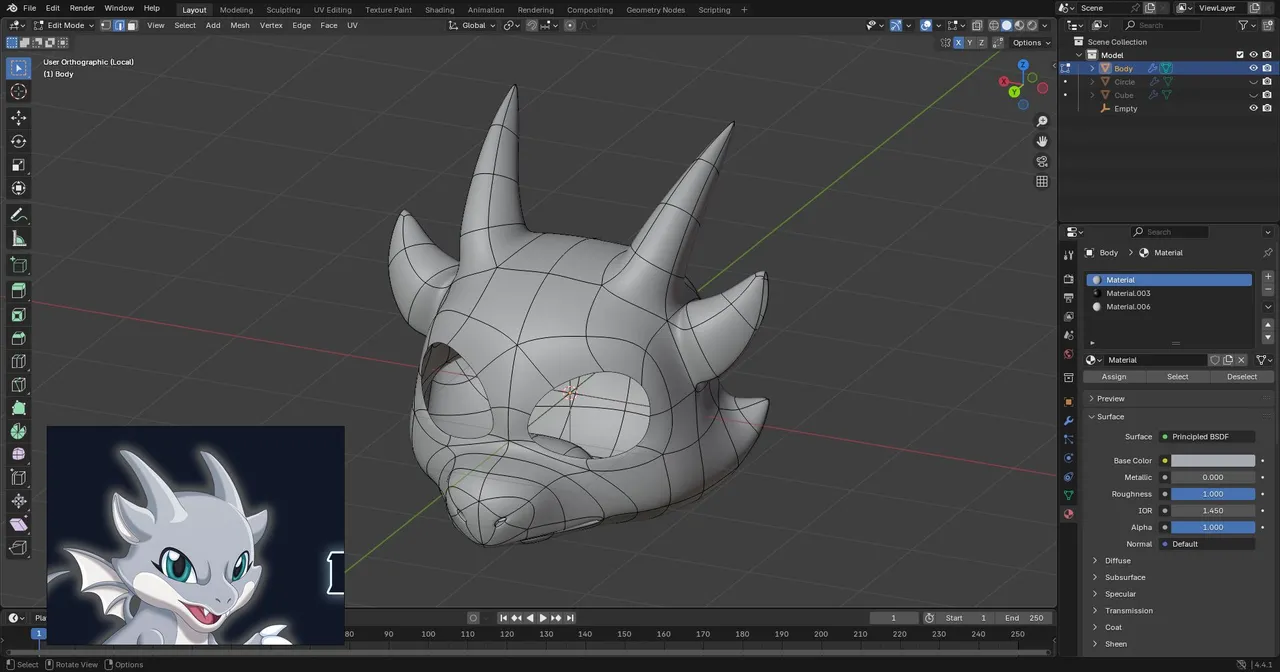Select the Poly Build tool
1280x672 pixels.
18,408
